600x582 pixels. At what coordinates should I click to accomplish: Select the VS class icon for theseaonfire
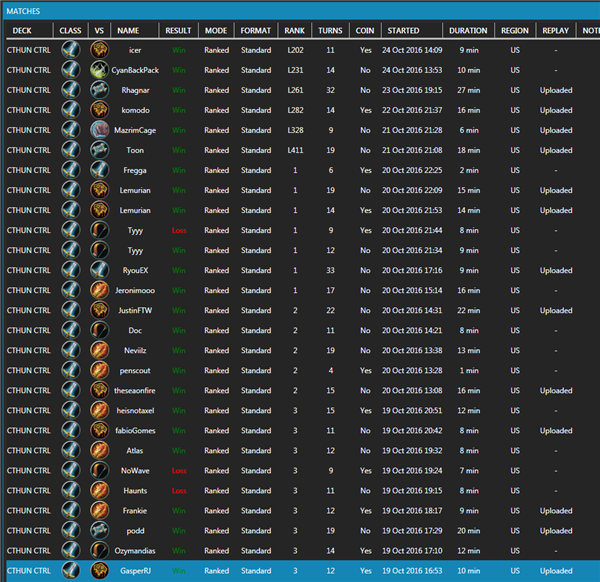(99, 390)
